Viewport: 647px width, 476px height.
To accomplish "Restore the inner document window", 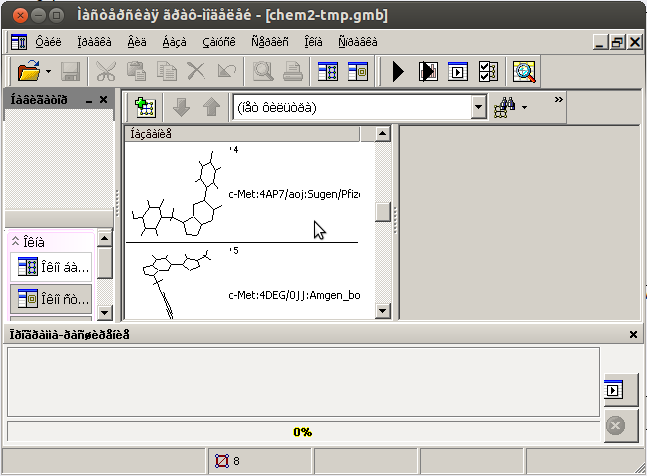I will [617, 42].
